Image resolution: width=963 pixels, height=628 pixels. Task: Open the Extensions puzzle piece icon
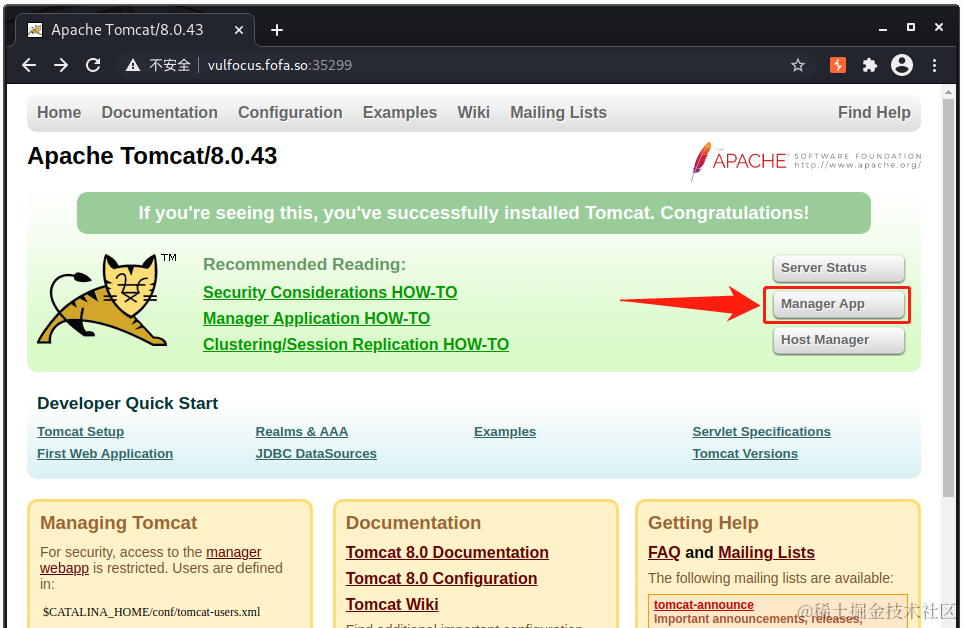870,65
